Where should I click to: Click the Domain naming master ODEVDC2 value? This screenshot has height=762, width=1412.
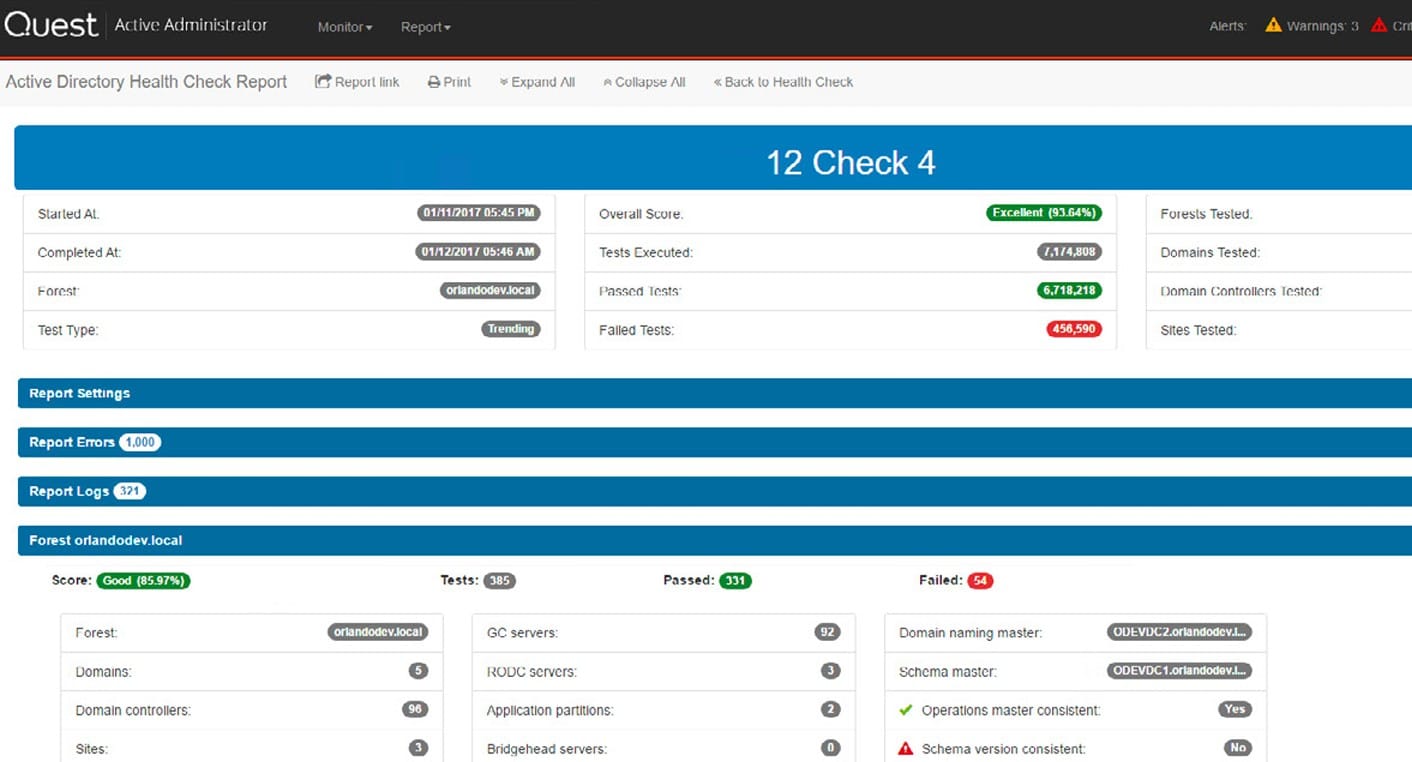1180,632
